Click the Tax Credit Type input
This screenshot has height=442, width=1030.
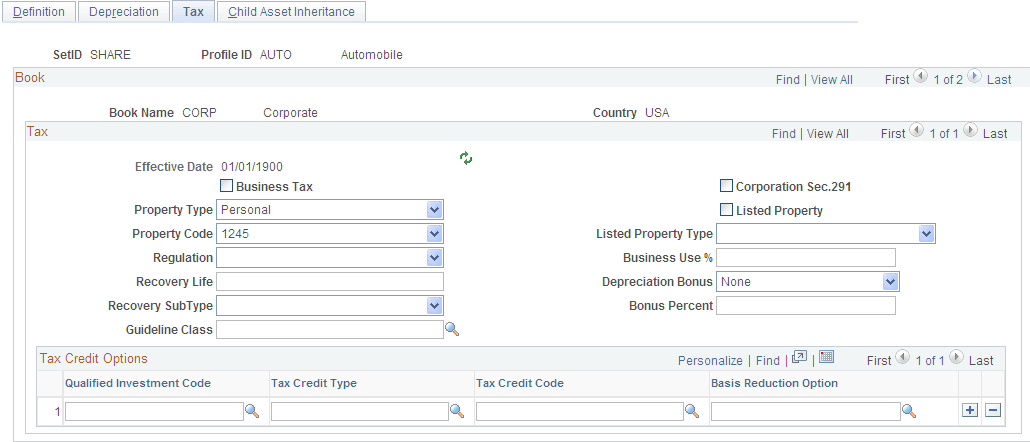[x=360, y=411]
